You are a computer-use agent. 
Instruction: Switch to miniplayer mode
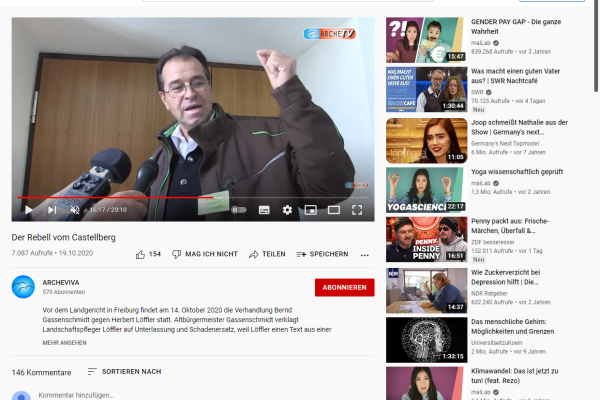(x=310, y=210)
